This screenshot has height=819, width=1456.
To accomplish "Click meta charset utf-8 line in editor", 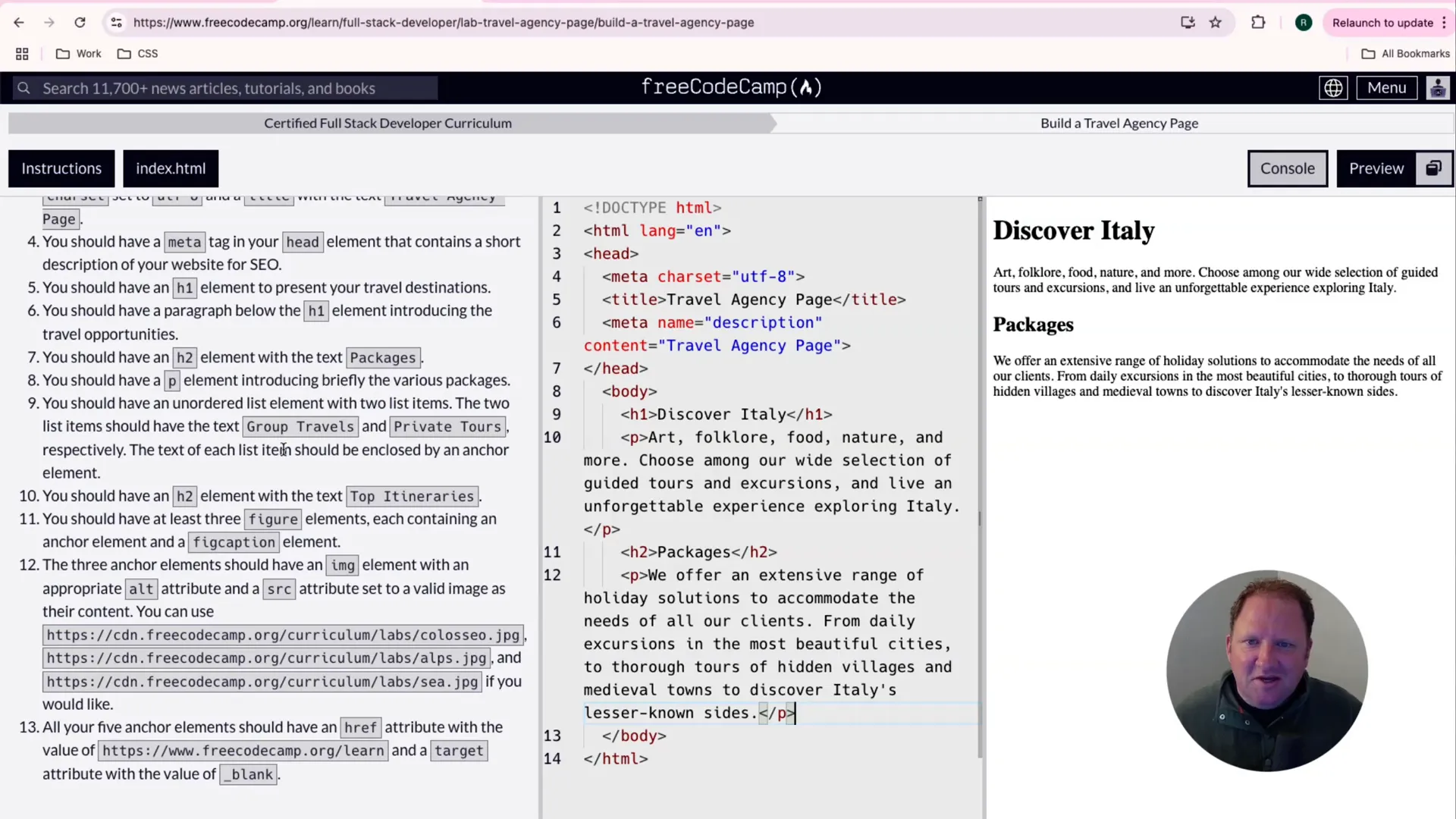I will click(703, 277).
